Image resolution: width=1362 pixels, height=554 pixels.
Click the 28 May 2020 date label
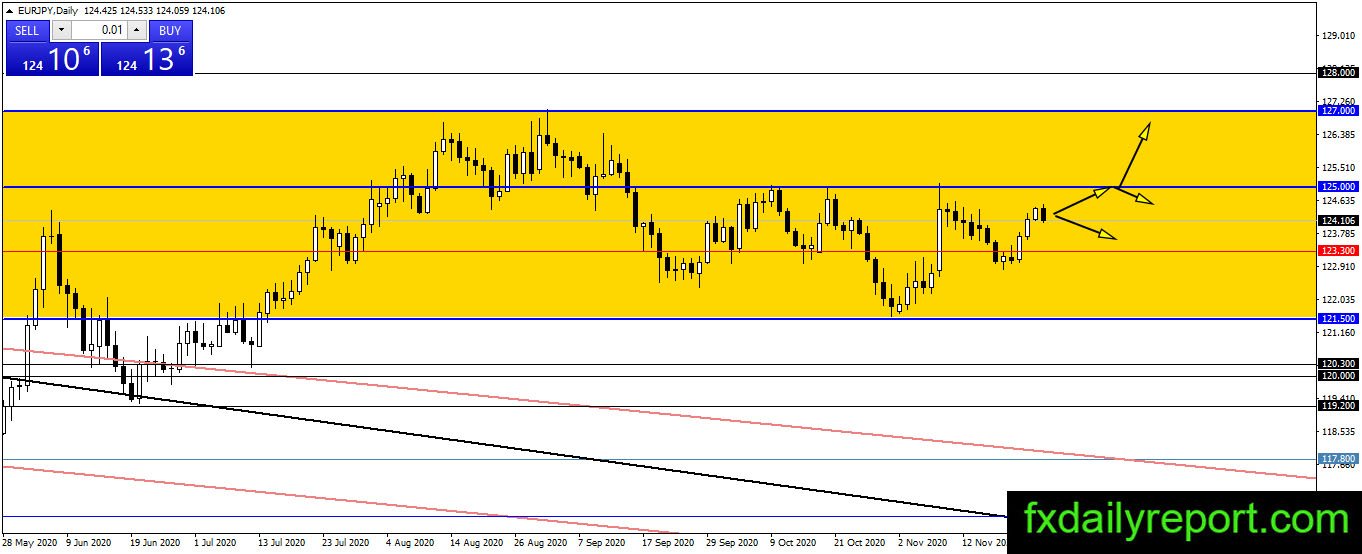pos(28,544)
